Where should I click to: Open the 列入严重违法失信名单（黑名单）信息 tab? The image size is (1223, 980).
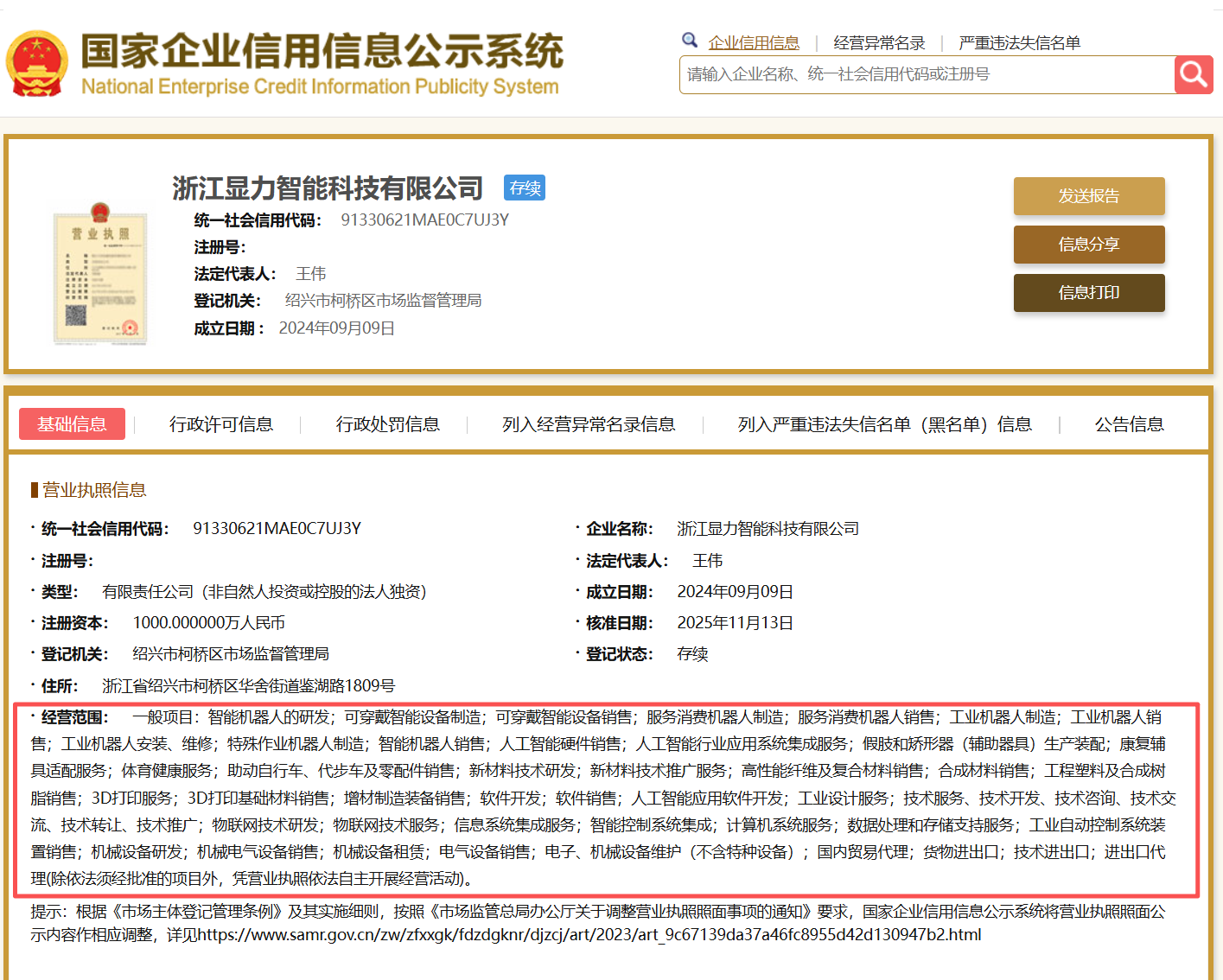tap(885, 424)
